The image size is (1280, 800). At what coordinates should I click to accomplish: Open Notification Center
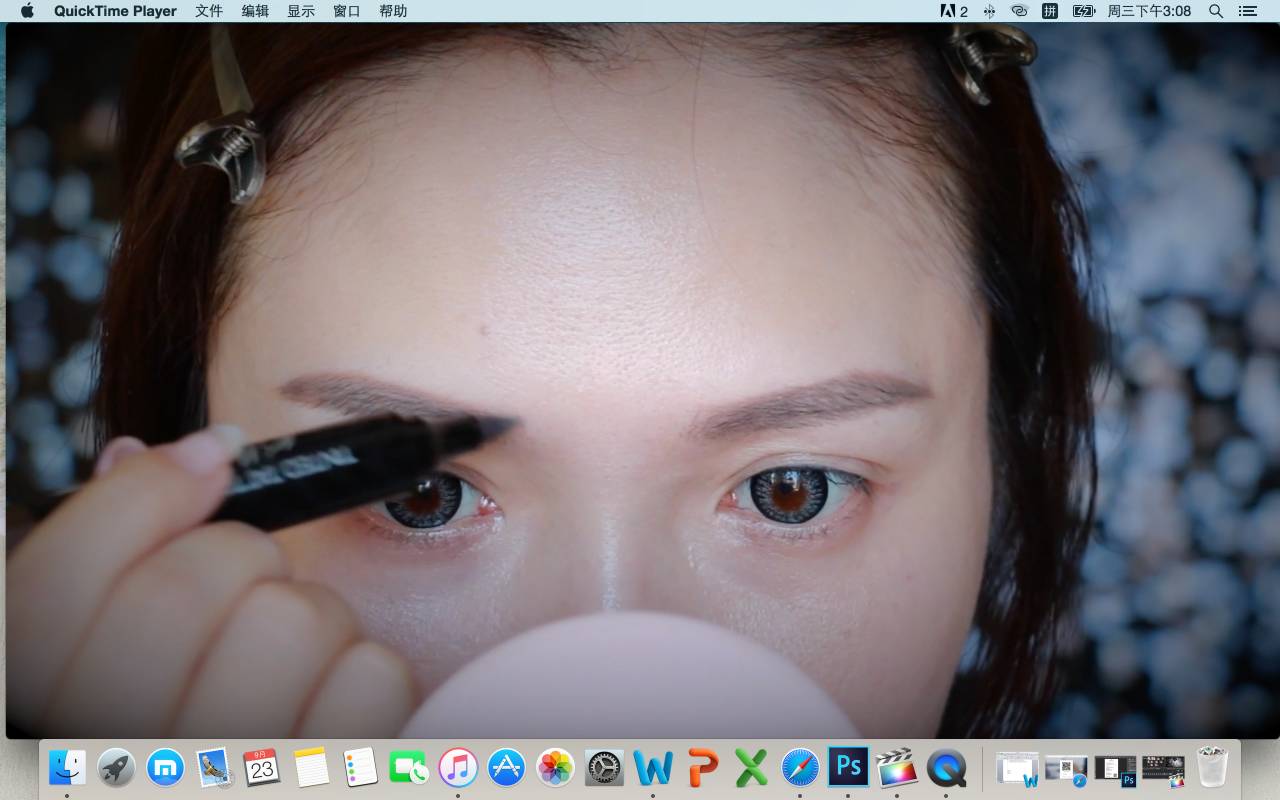coord(1247,11)
